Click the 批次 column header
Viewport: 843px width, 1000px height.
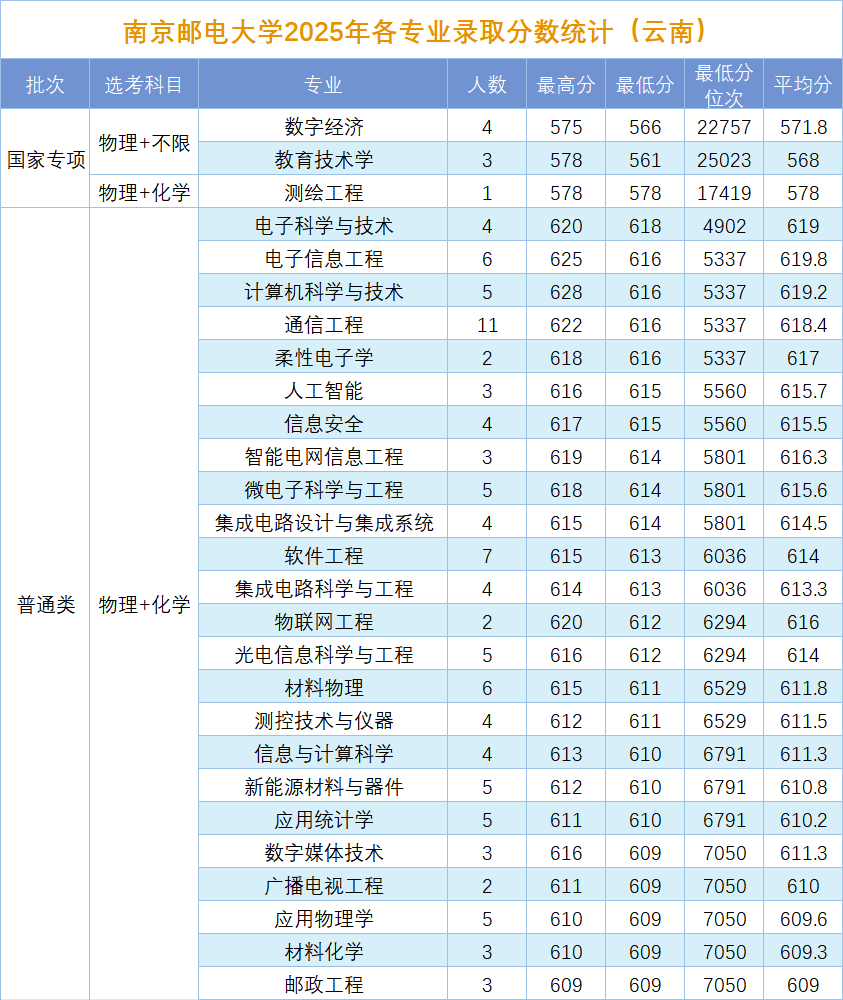point(45,84)
